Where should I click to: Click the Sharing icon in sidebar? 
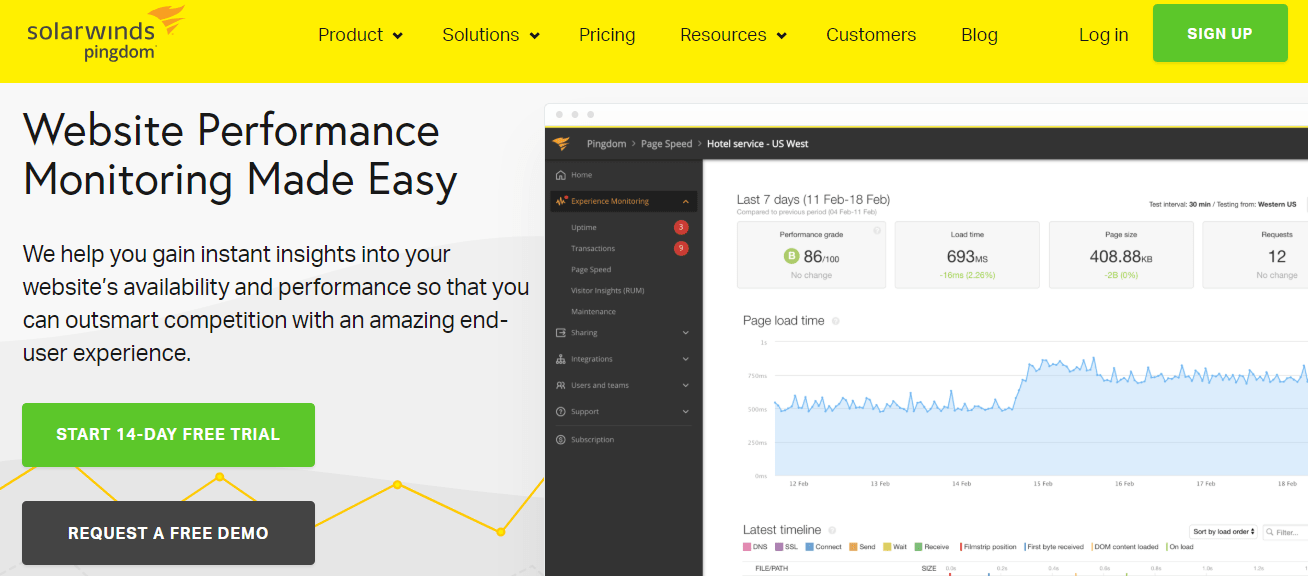[x=561, y=333]
